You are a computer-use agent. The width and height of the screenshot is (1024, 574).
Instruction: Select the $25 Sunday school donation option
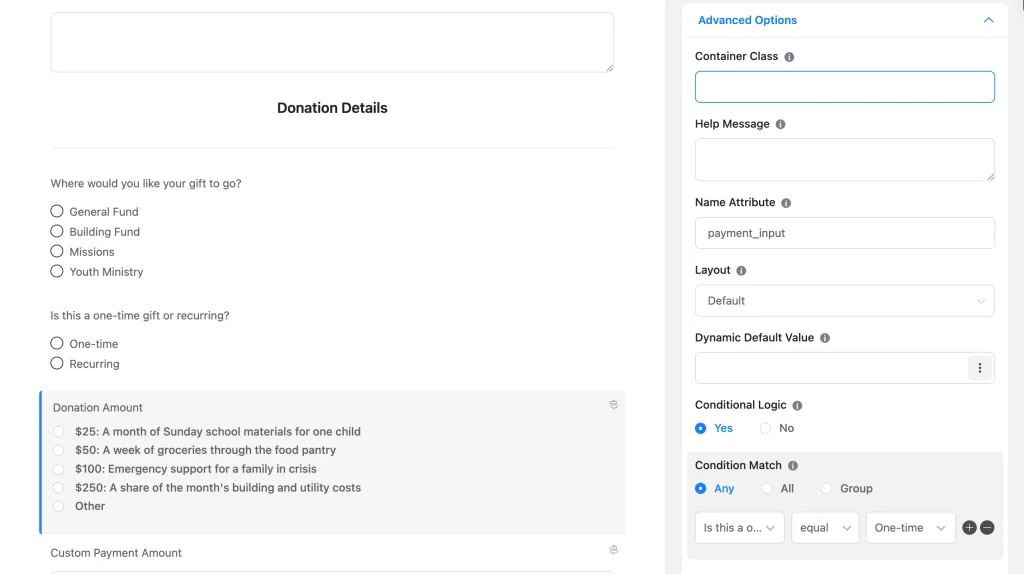pyautogui.click(x=59, y=432)
